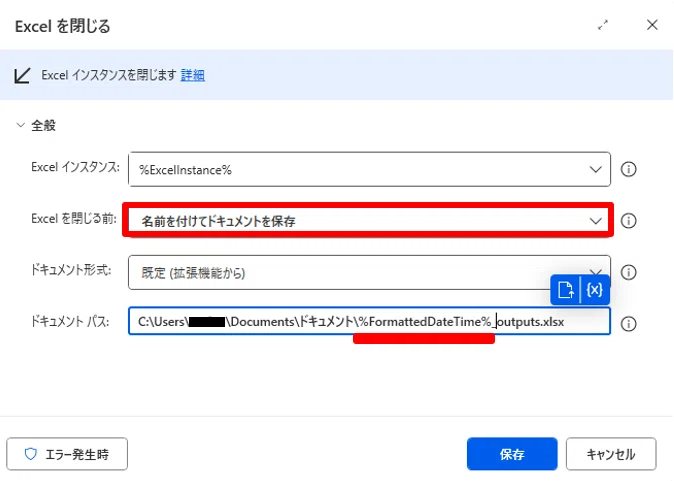Open the ドキュメント形式 dropdown
Screen dimensions: 674x481
pyautogui.click(x=369, y=273)
